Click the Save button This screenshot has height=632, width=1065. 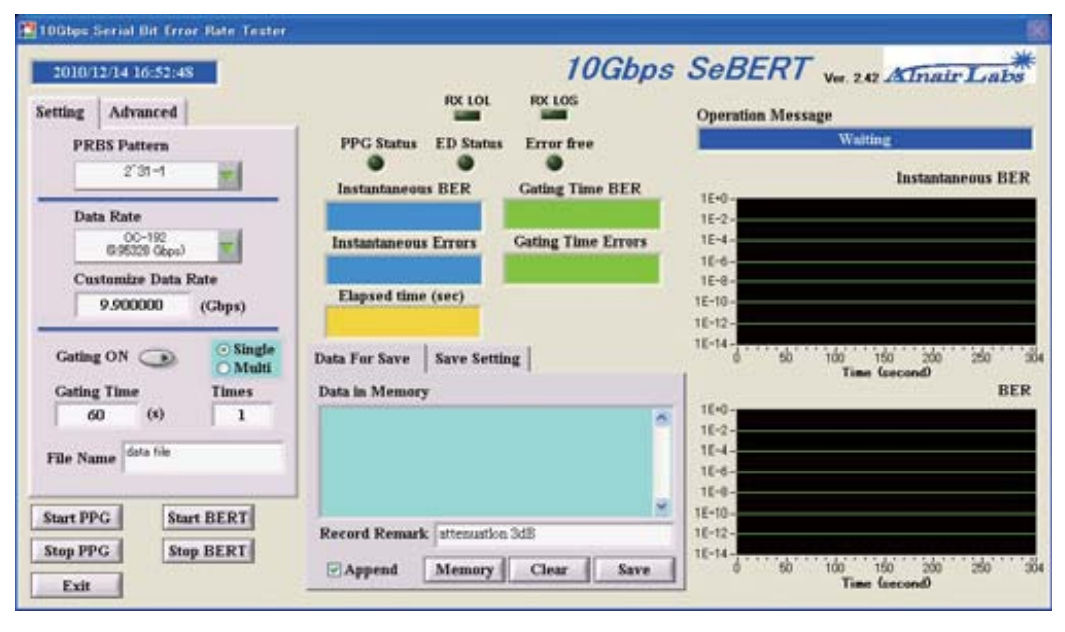coord(634,569)
